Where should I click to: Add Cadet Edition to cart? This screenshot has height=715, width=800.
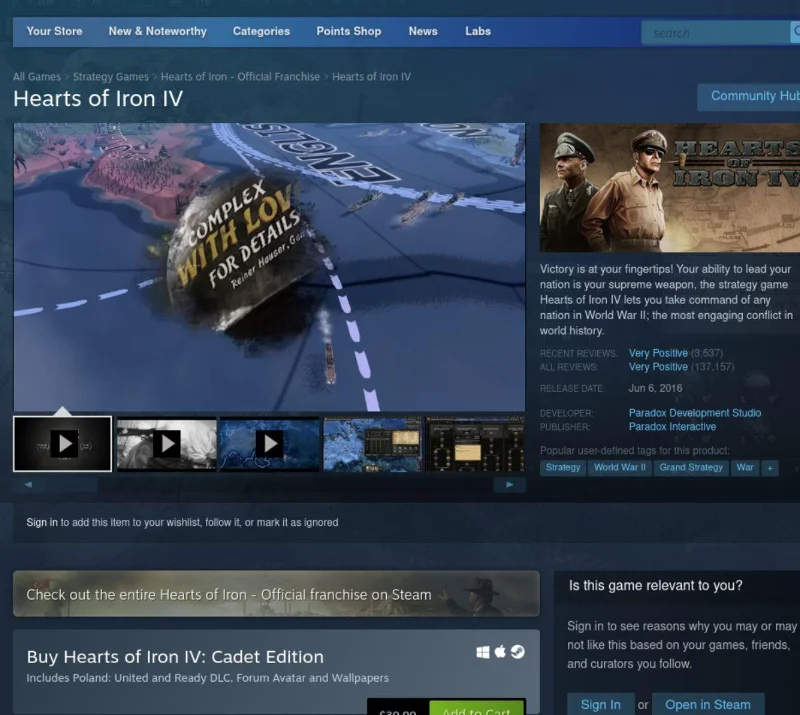(x=477, y=708)
